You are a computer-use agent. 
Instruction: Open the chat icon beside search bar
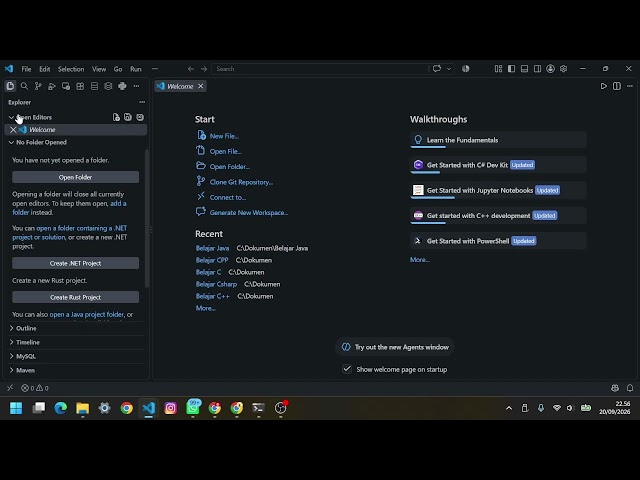[x=437, y=69]
